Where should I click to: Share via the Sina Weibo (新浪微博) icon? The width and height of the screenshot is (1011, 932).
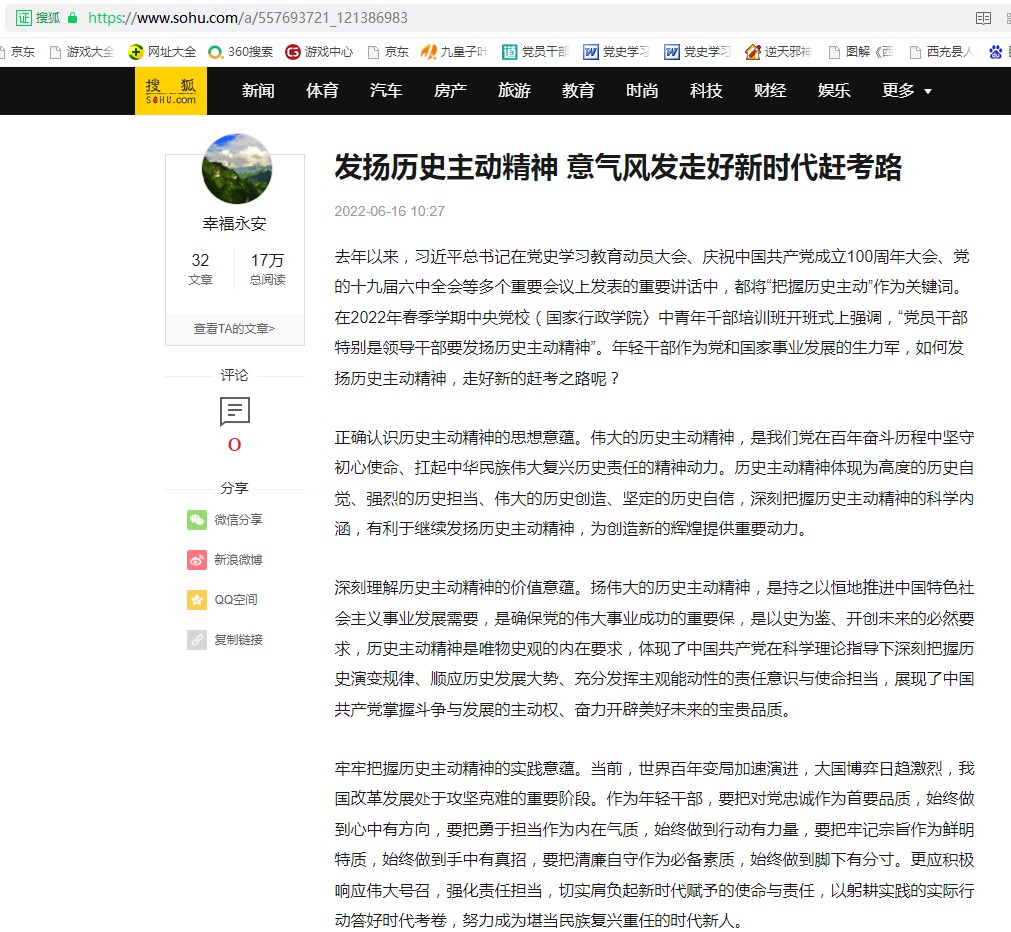[x=197, y=560]
